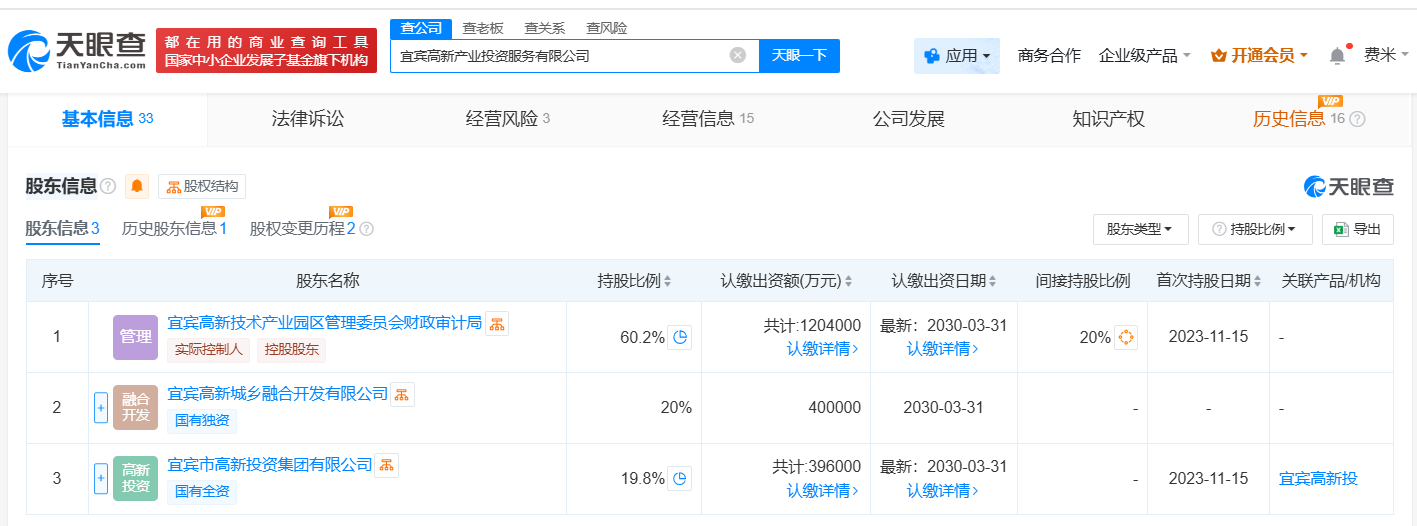1417x526 pixels.
Task: Open equity structure icon after 宜宾高新城乡融合开发有限公司
Action: point(402,394)
